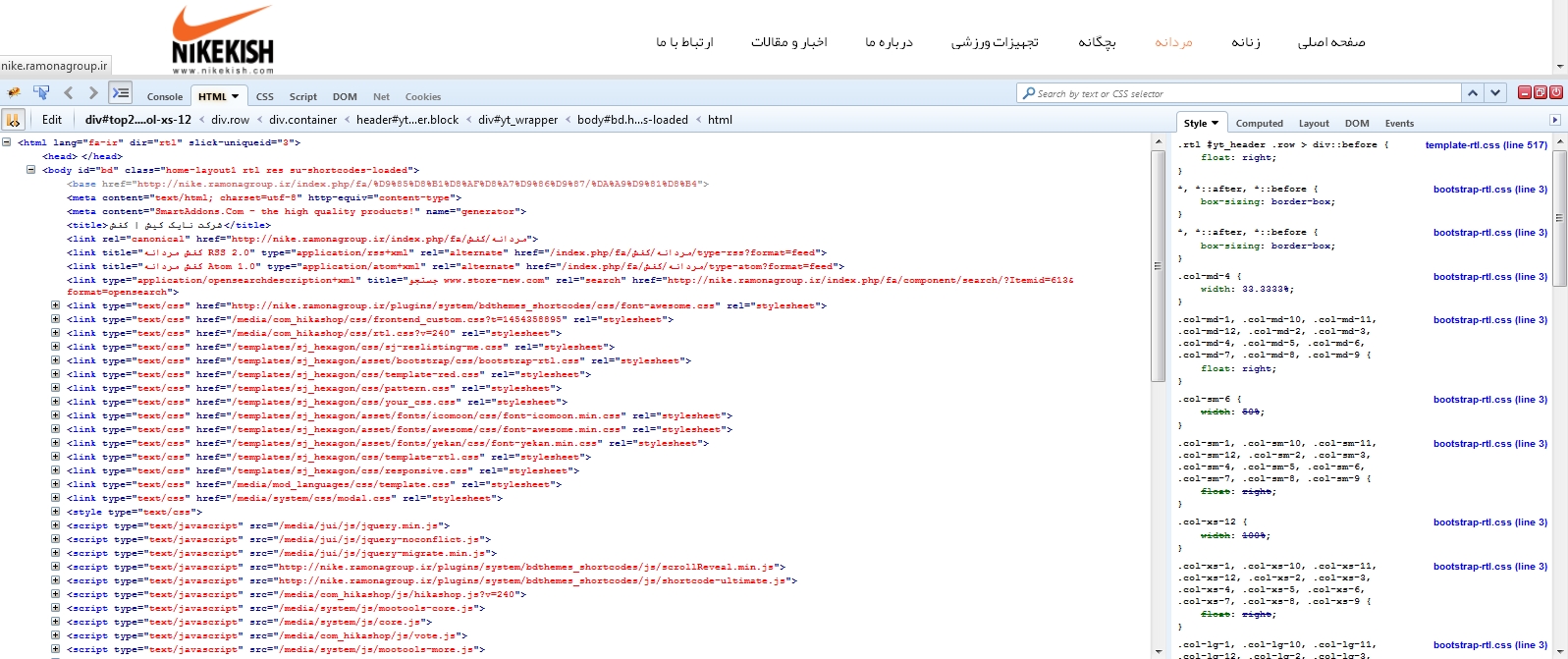Open the بچگانه menu link
1568x659 pixels.
1097,42
